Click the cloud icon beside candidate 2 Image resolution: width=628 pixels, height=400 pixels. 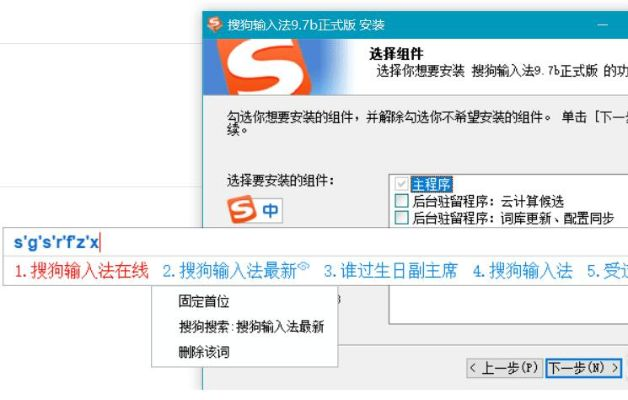[304, 265]
